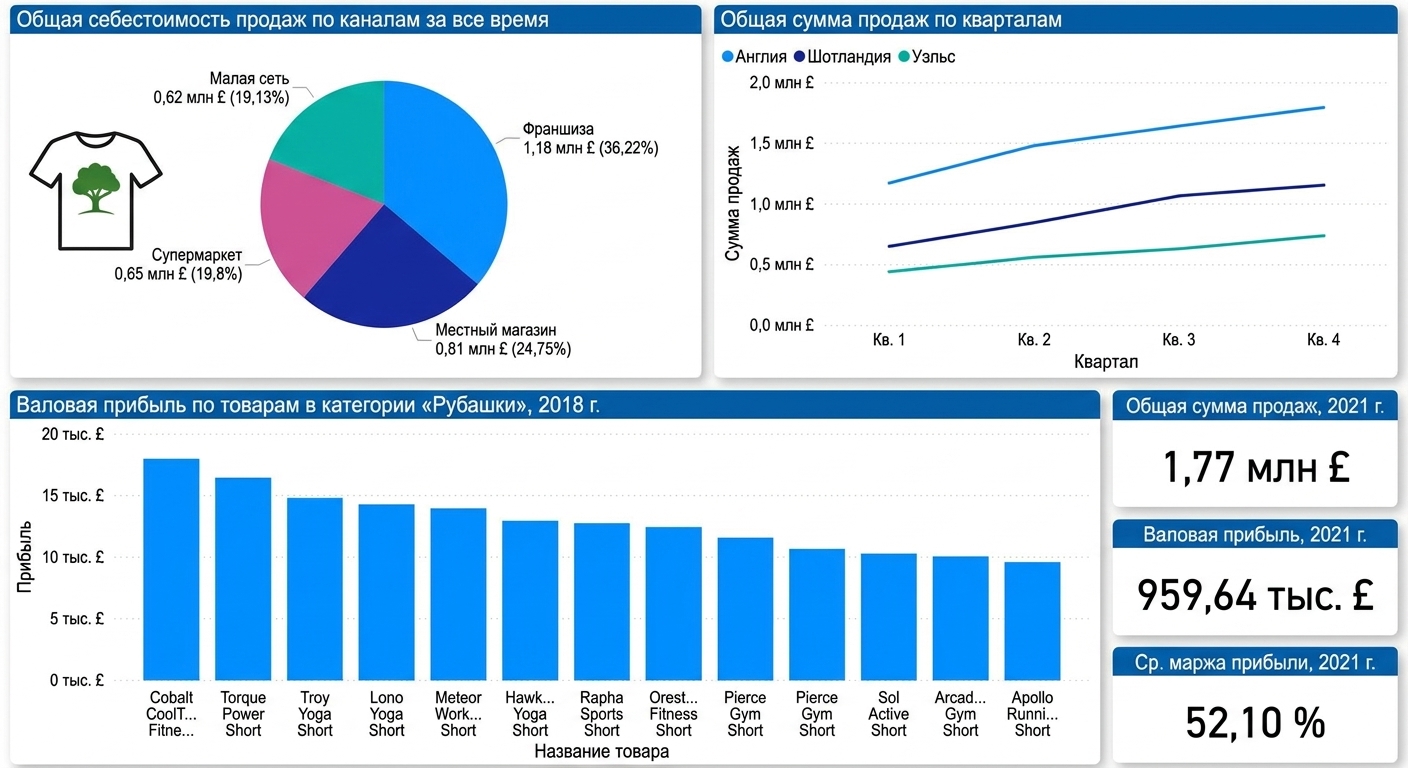
Task: Click the Sol Active Short axis label
Action: (x=889, y=714)
